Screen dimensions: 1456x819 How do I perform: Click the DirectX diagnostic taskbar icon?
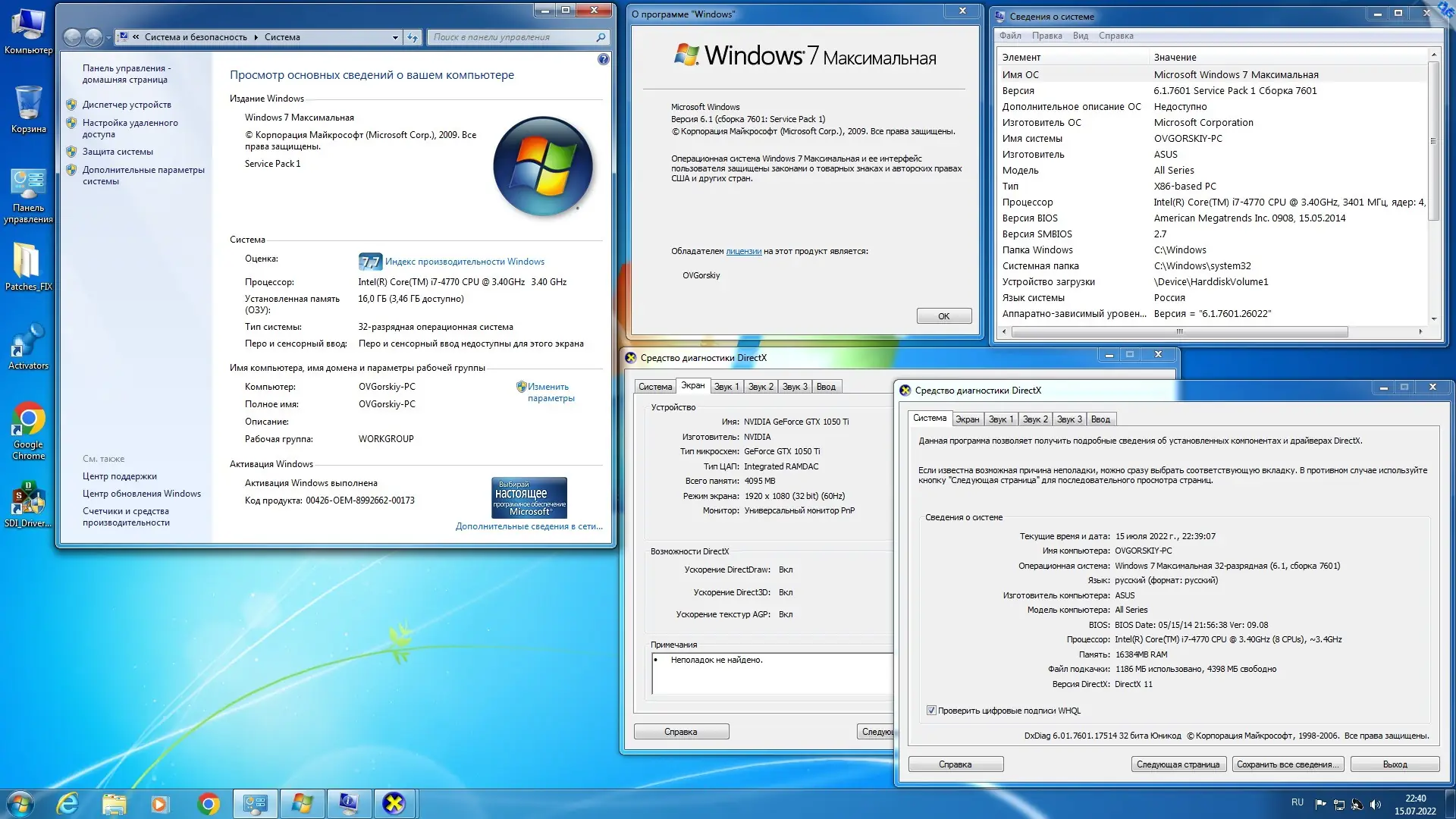(x=394, y=803)
